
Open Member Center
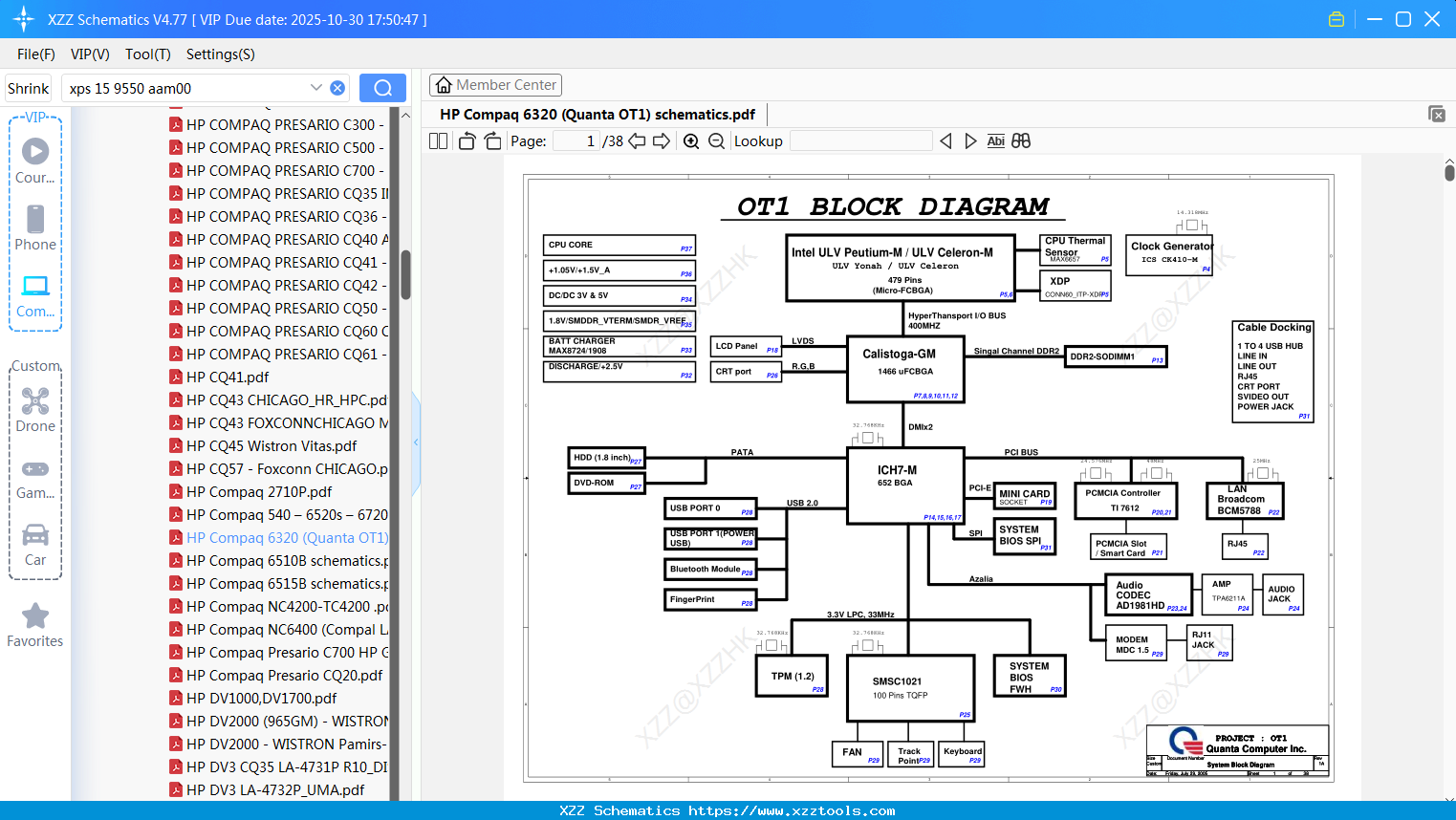click(495, 85)
